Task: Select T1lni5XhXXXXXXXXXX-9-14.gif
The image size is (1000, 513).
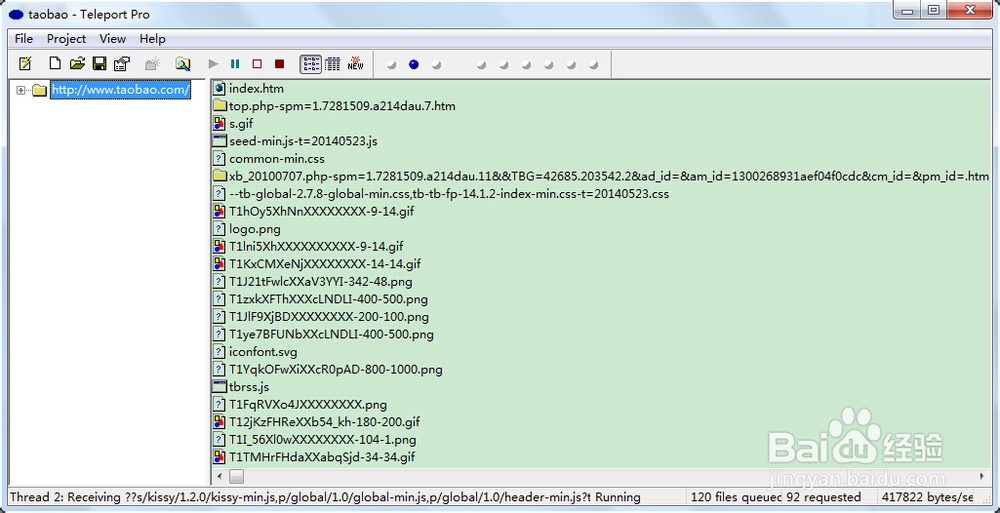Action: click(316, 246)
